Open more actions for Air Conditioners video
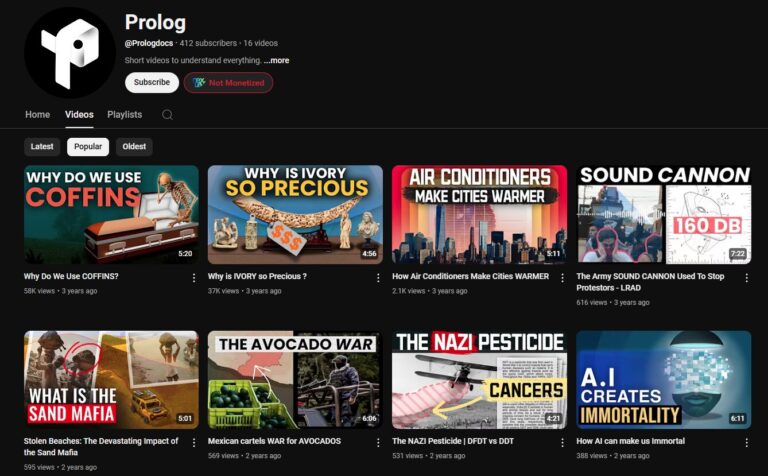Screen dimensions: 768x476 pos(562,278)
